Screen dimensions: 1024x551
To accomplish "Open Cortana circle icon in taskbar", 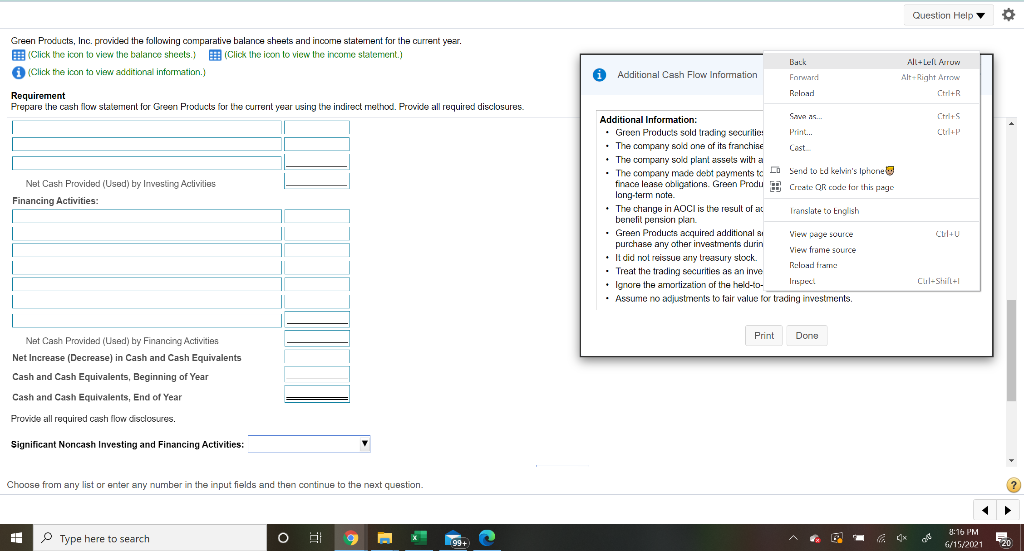I will [283, 538].
